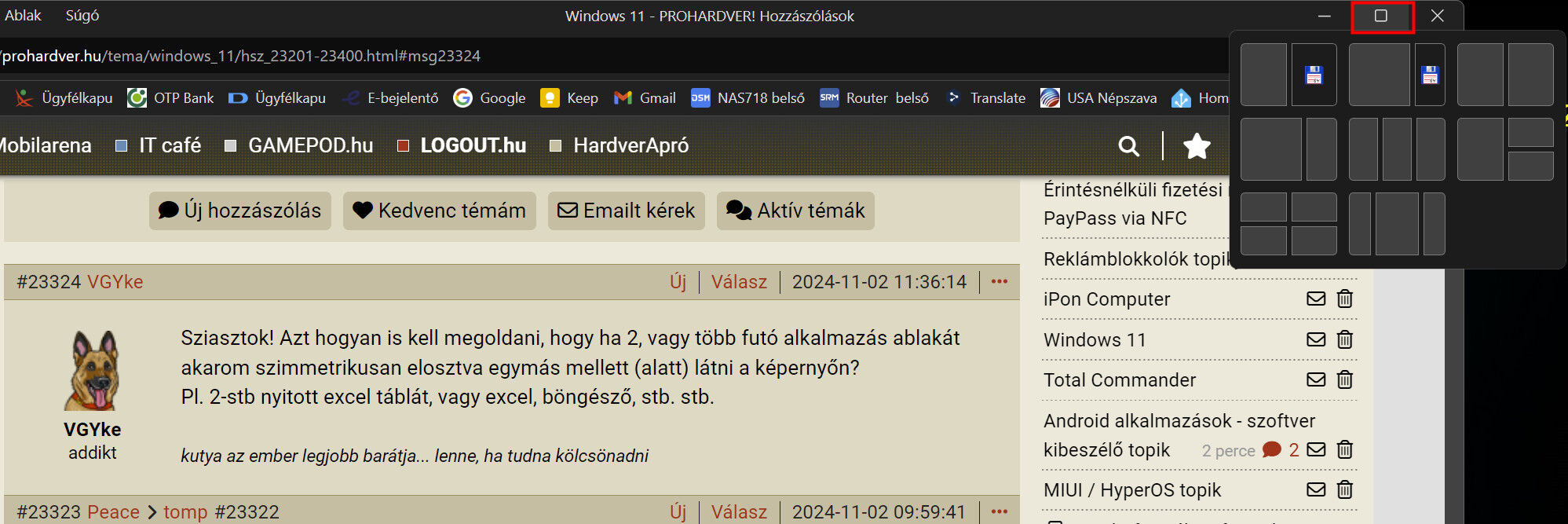Click email icon for MIUI / HyperOS topik
The height and width of the screenshot is (524, 1568).
[1316, 489]
